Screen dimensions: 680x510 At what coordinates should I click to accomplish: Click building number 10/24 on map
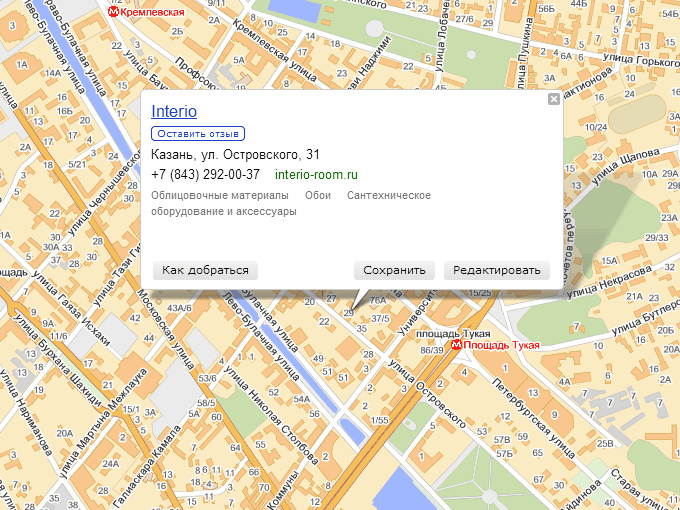(x=596, y=127)
